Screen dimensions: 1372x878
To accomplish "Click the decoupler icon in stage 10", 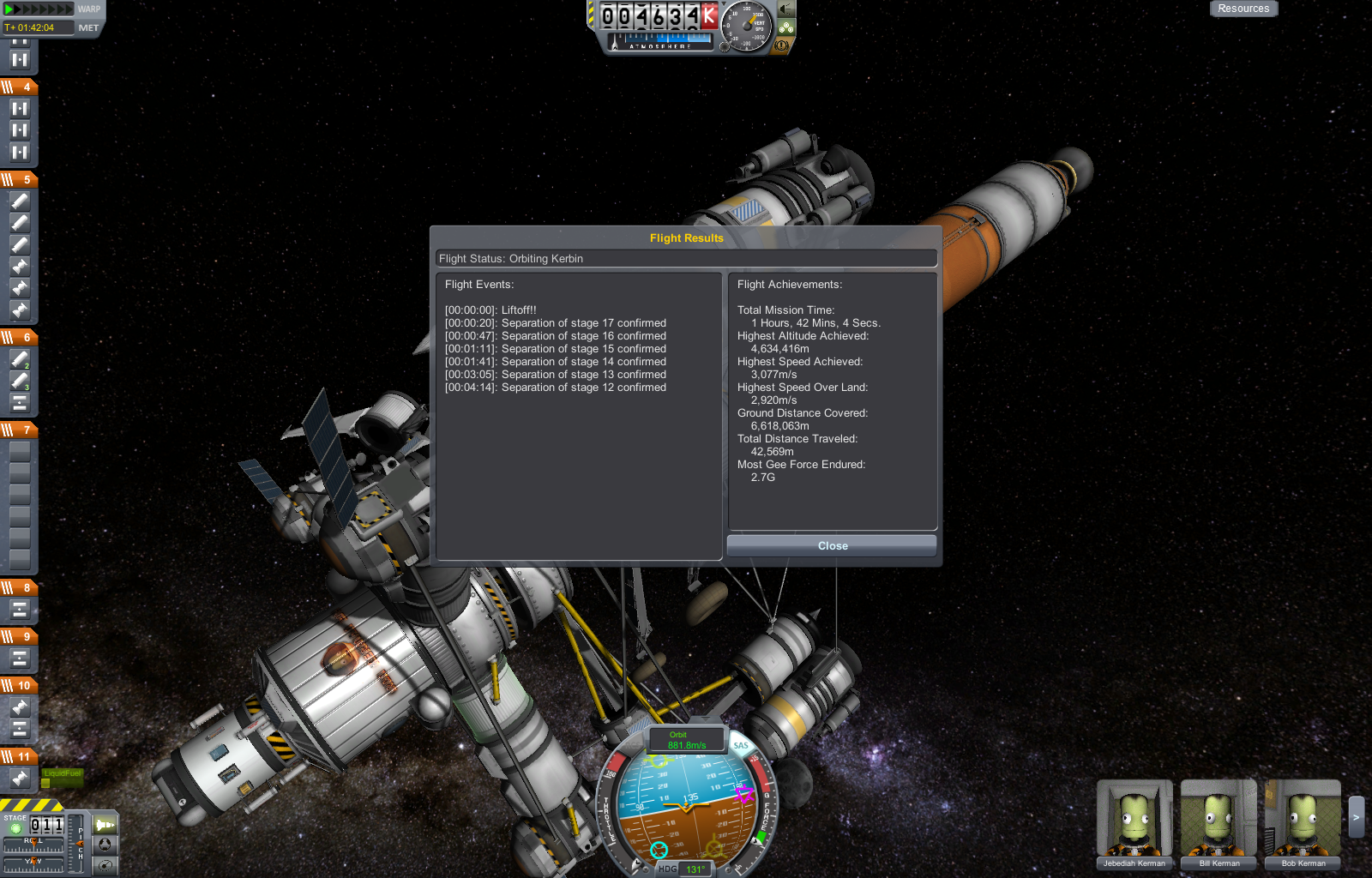I will click(x=20, y=729).
